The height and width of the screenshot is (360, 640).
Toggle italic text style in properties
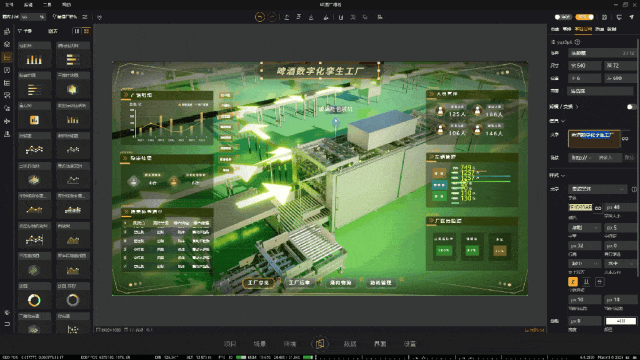point(573,282)
